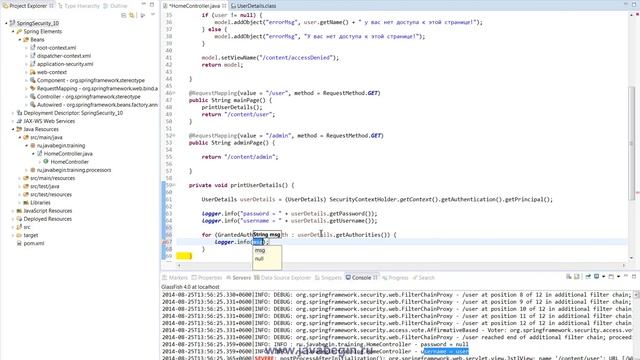Image resolution: width=640 pixels, height=360 pixels.
Task: Select Autowired annotation tree item
Action: coord(94,105)
